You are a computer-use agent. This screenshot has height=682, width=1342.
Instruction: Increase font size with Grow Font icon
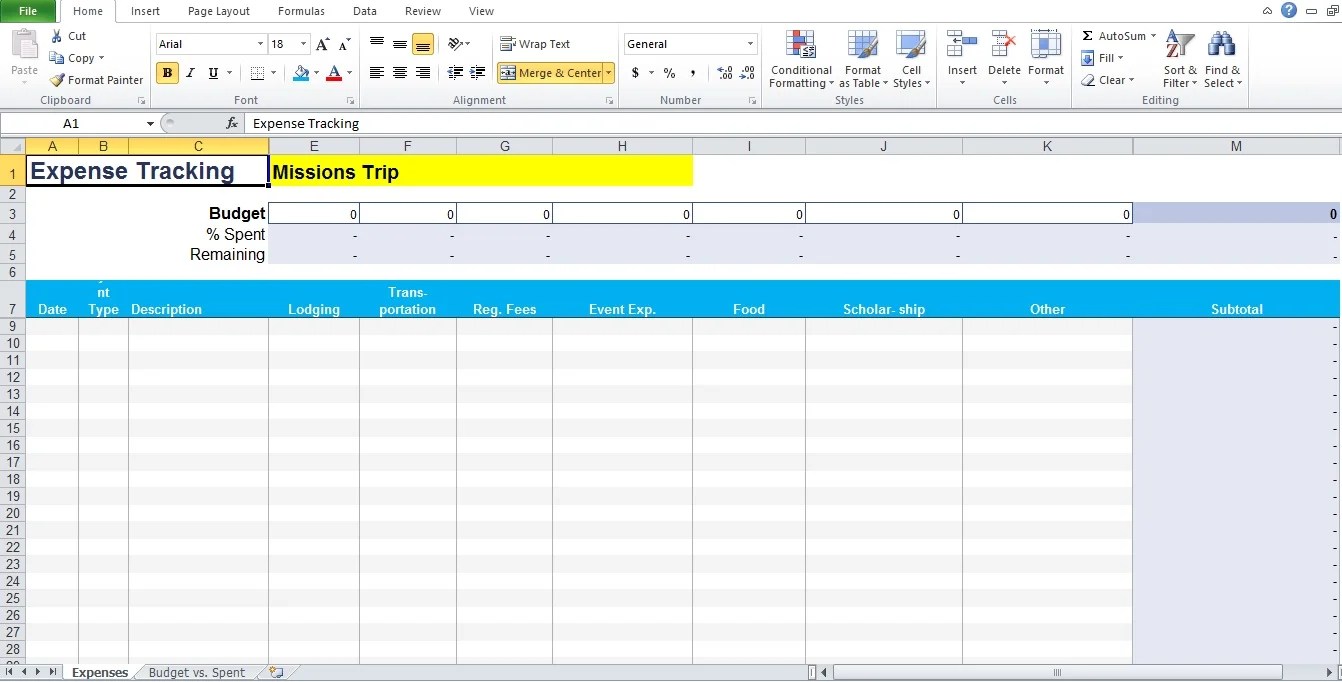322,44
